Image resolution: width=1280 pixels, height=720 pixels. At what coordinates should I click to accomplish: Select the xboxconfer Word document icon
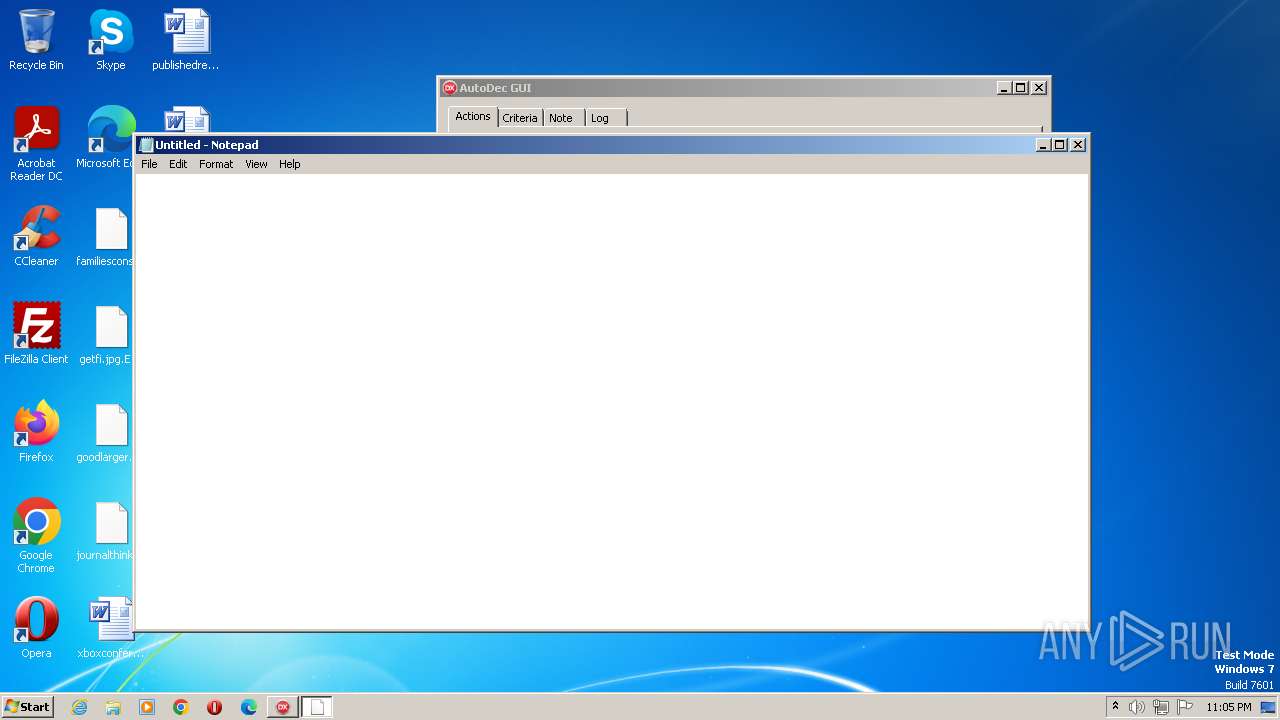pos(110,628)
